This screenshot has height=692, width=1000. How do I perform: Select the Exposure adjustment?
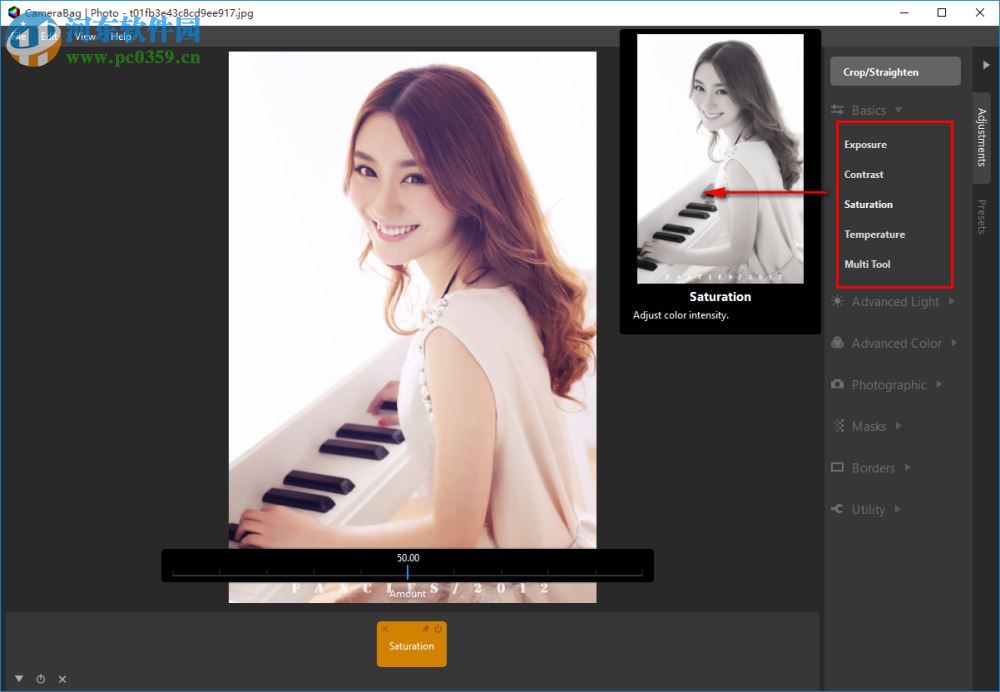865,145
